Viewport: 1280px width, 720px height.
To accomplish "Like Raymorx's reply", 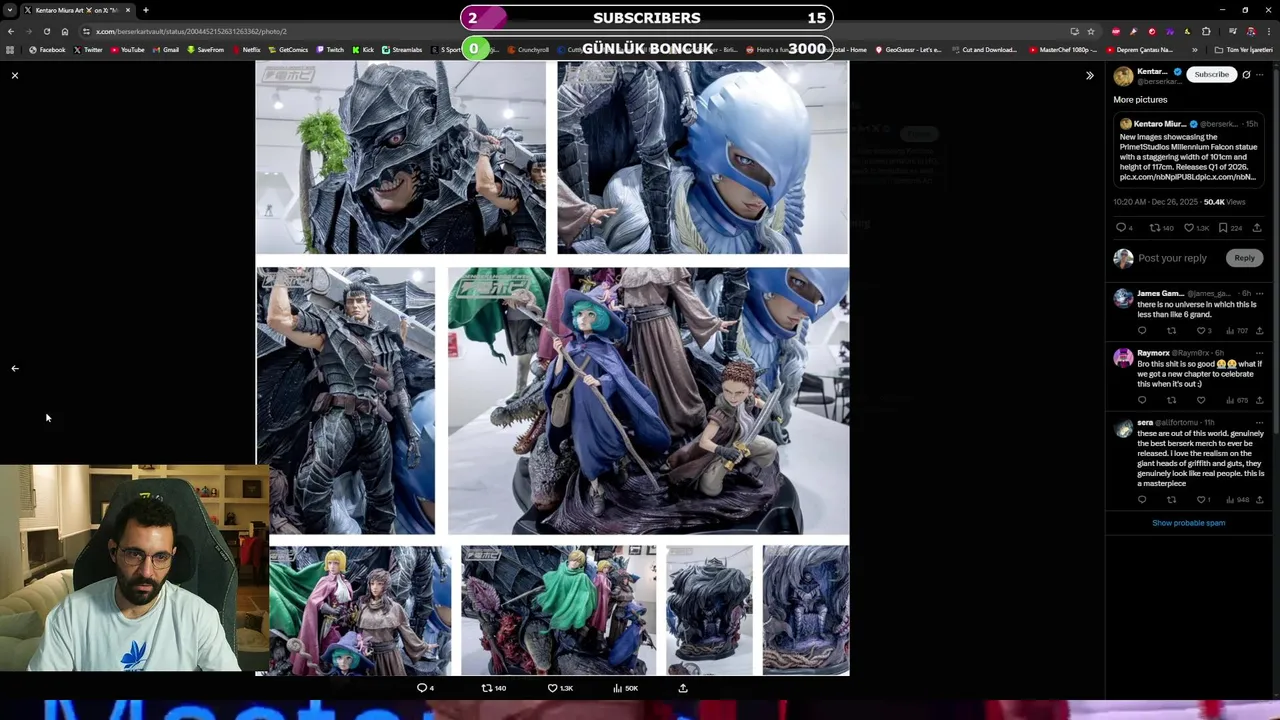I will tap(1201, 400).
